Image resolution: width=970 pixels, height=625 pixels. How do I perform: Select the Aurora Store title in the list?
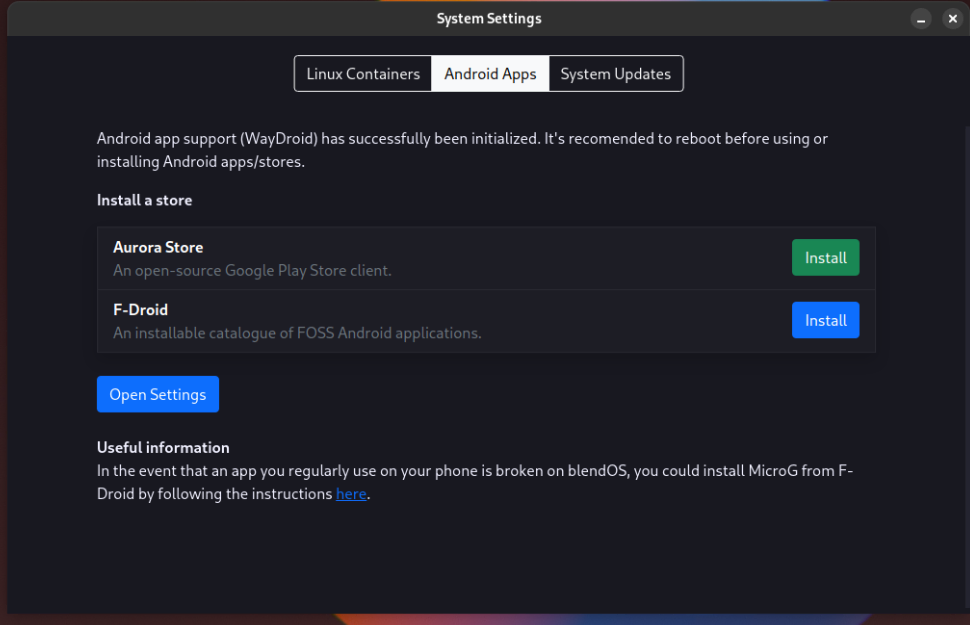pyautogui.click(x=158, y=247)
